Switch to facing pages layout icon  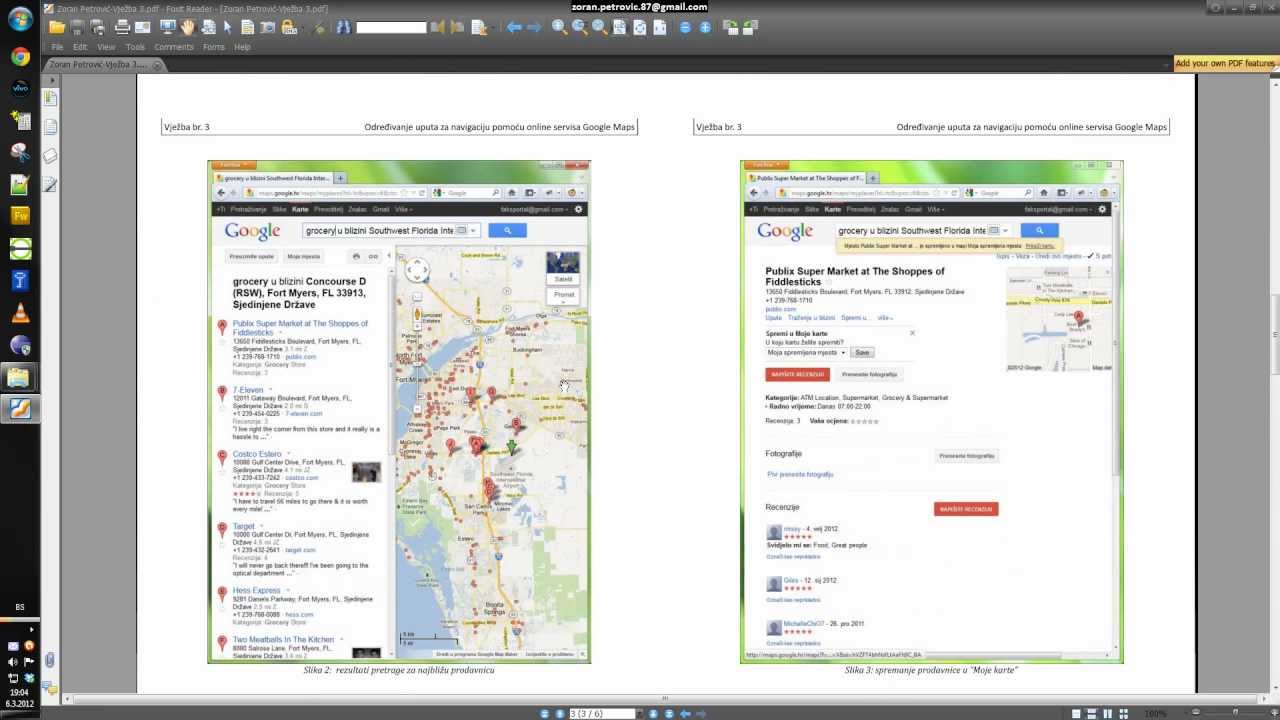pos(1108,713)
